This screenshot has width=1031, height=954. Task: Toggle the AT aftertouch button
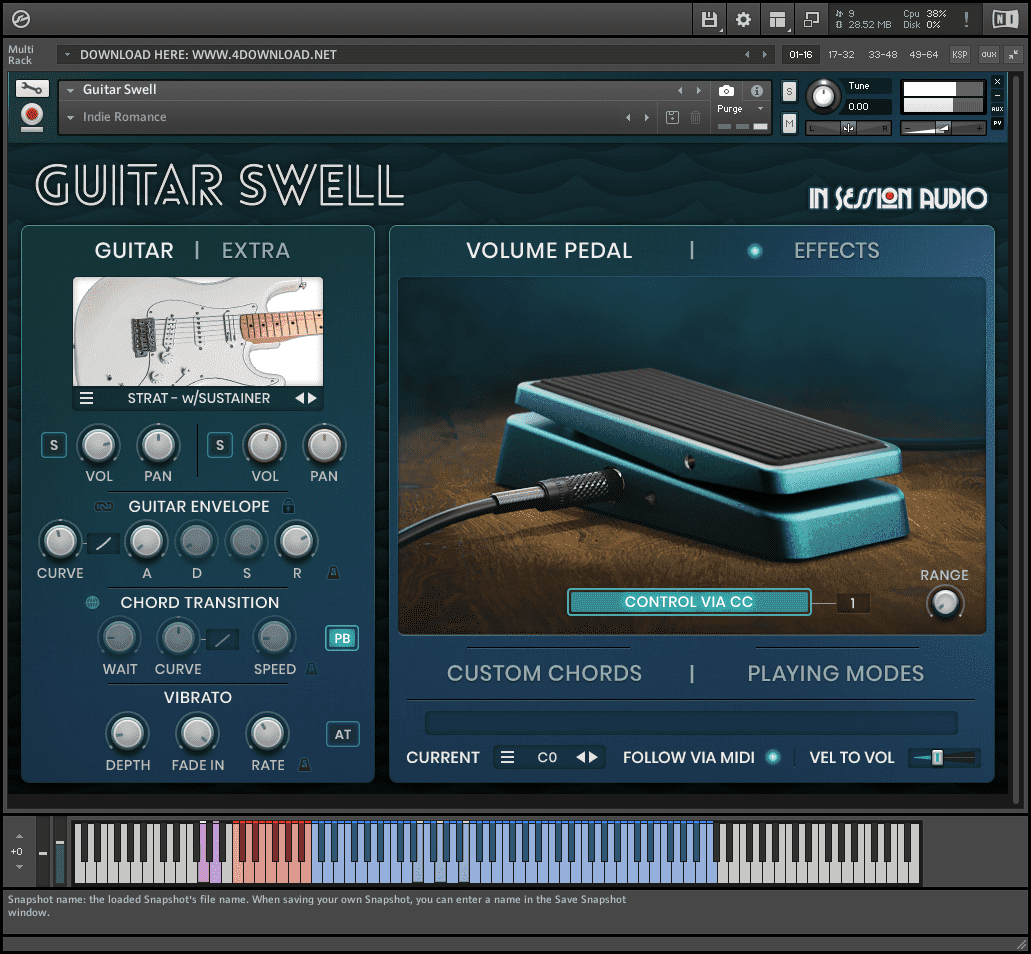[x=343, y=734]
